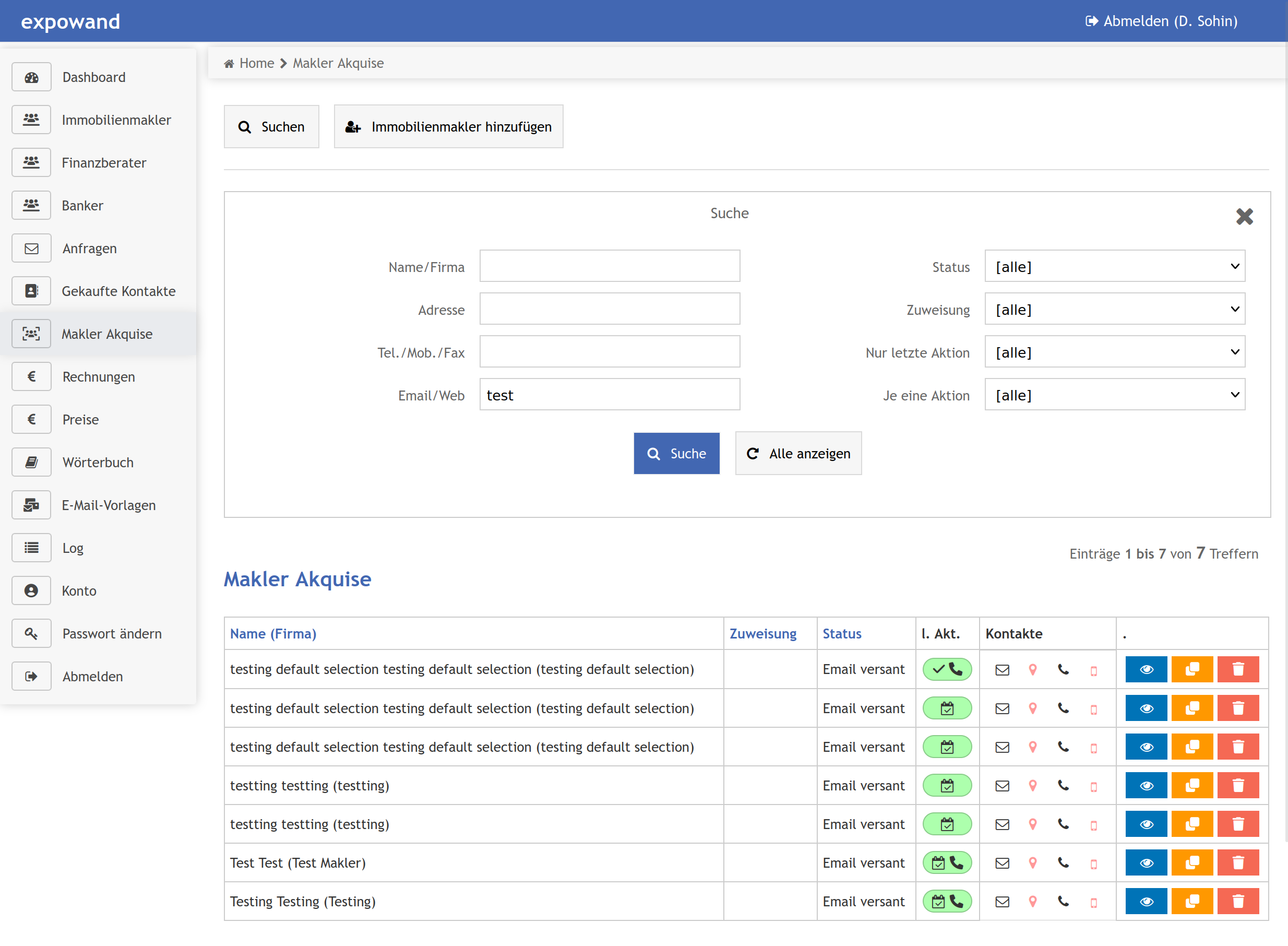Open eye view for Test Makler row
The width and height of the screenshot is (1288, 946).
pyautogui.click(x=1146, y=863)
